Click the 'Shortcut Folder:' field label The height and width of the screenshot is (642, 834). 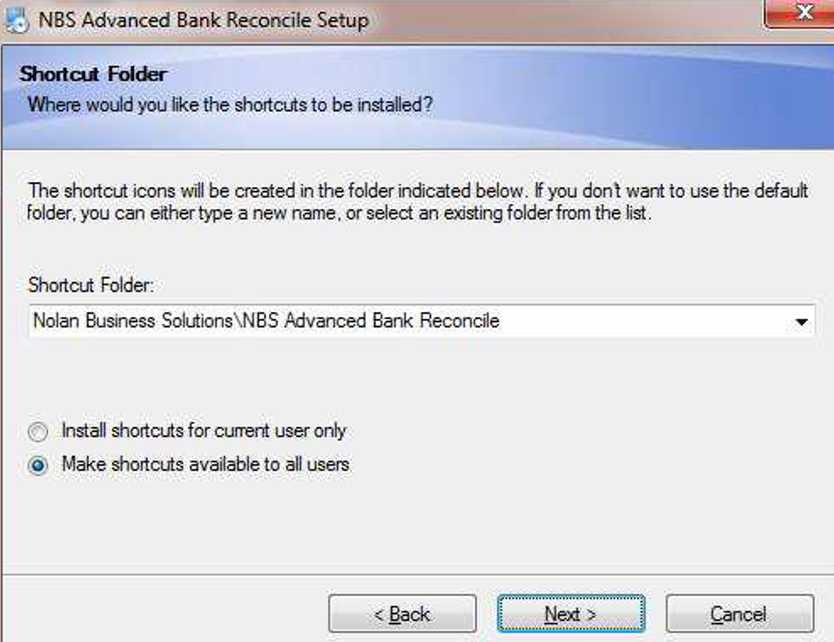[91, 285]
